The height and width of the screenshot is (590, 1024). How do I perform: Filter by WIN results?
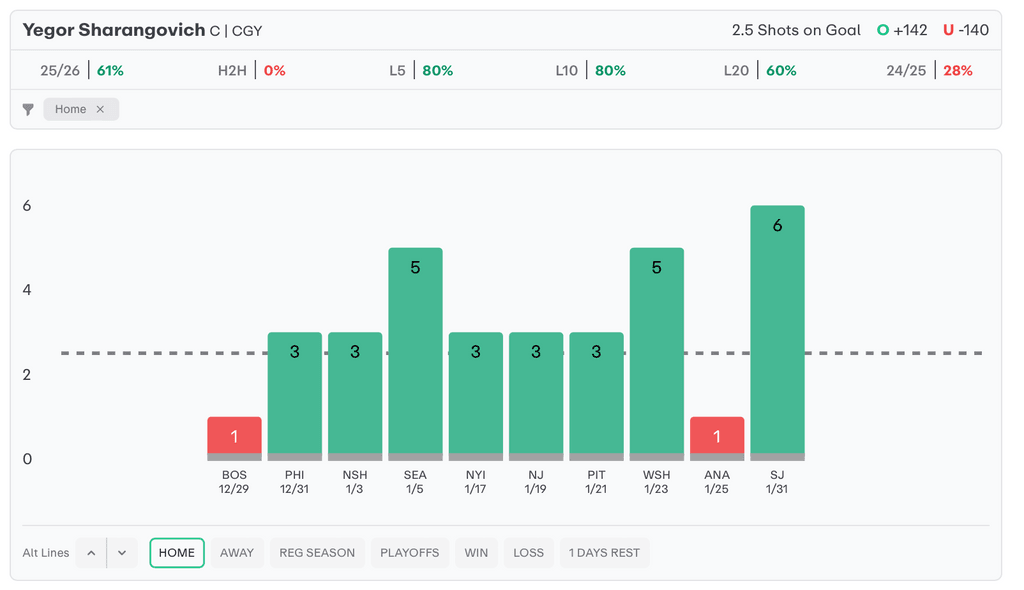[476, 553]
